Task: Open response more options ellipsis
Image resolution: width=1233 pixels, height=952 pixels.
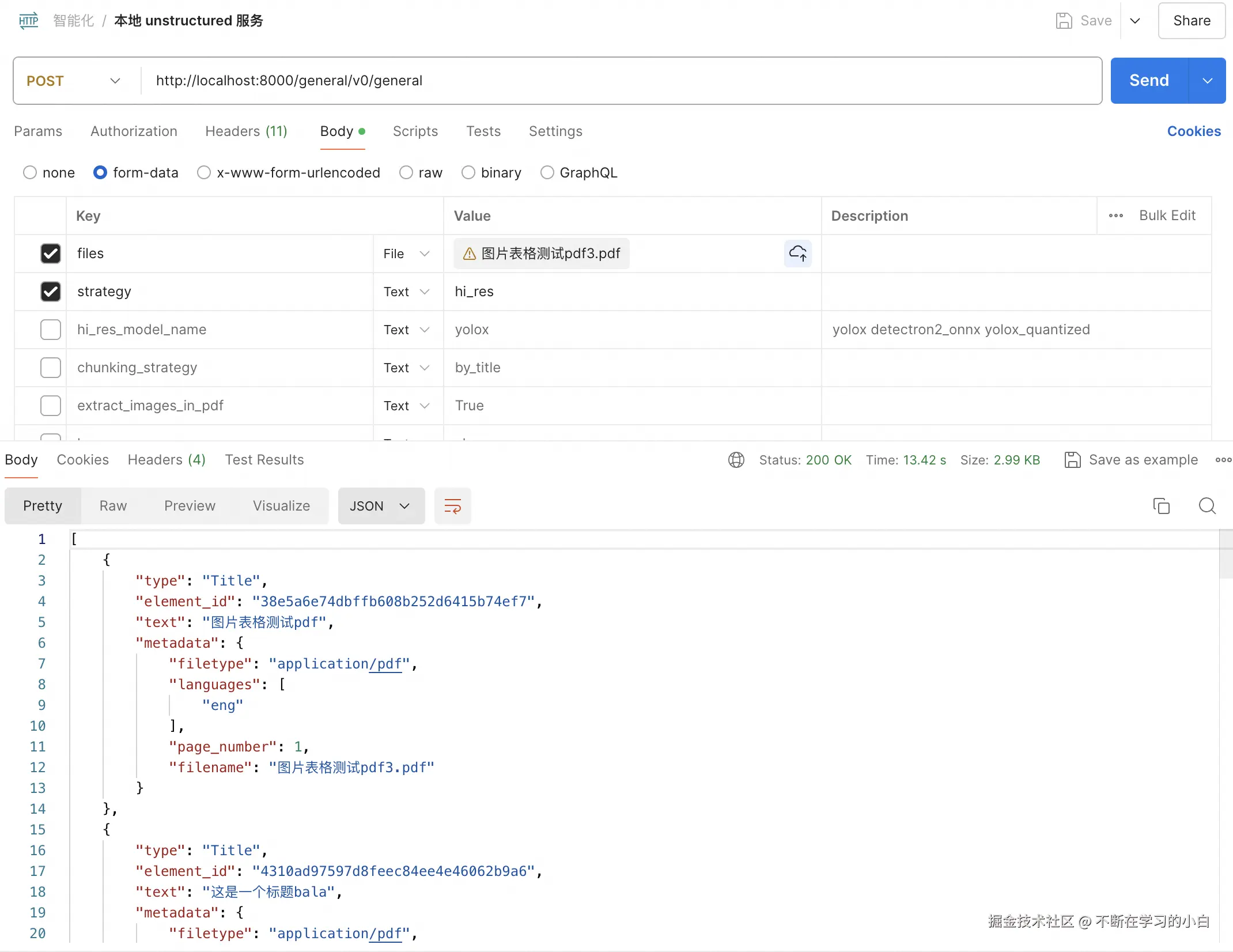Action: point(1223,460)
